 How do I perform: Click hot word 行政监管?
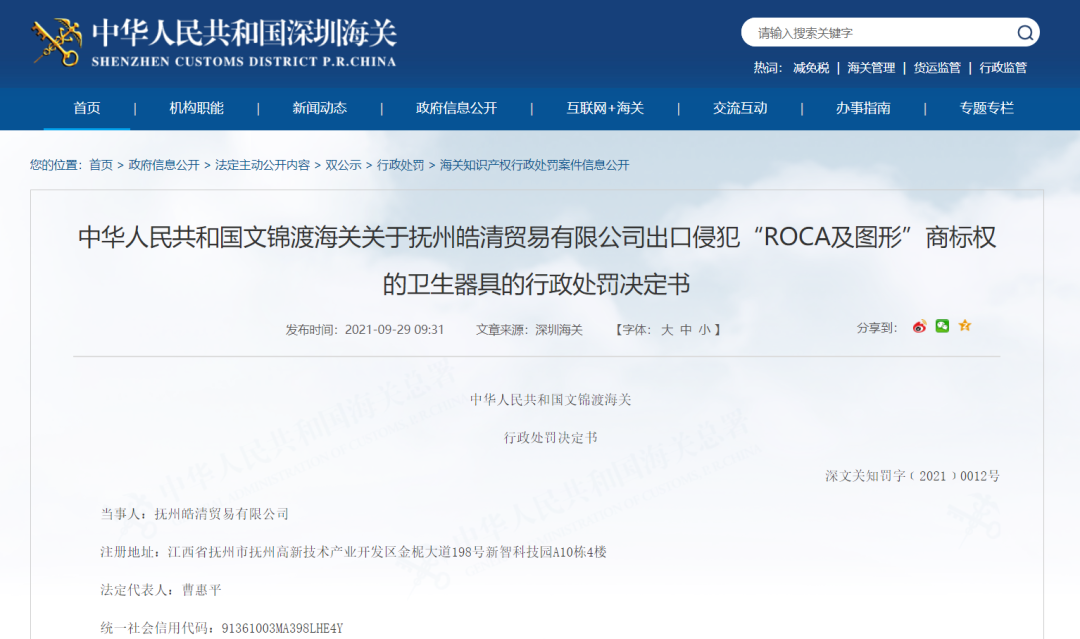[1003, 67]
